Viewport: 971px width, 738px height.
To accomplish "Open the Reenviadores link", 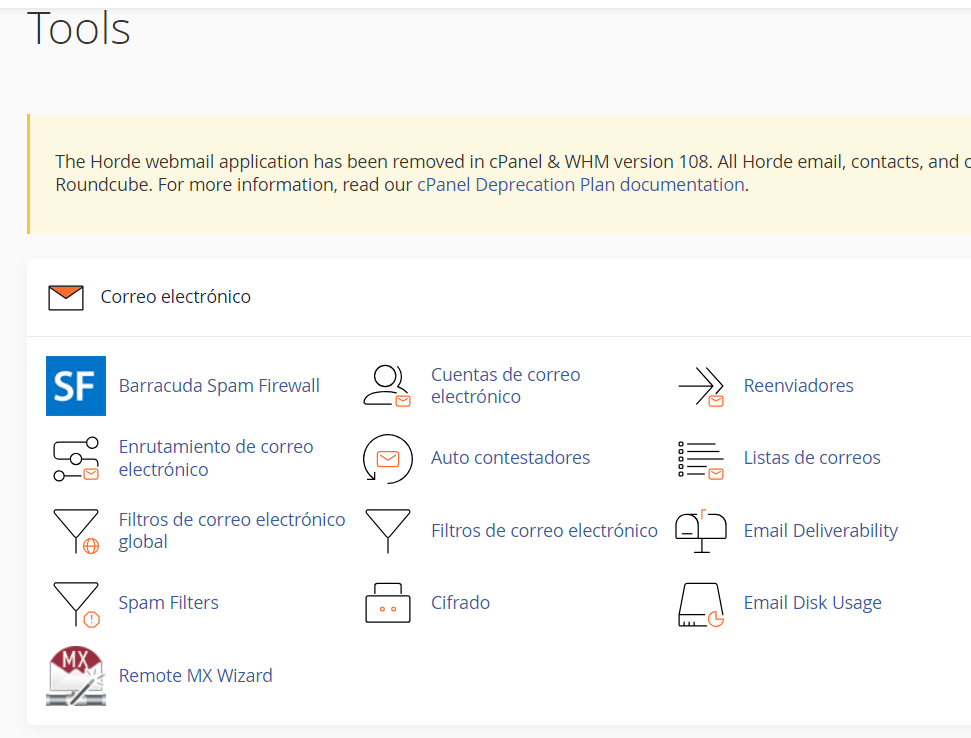I will point(798,386).
